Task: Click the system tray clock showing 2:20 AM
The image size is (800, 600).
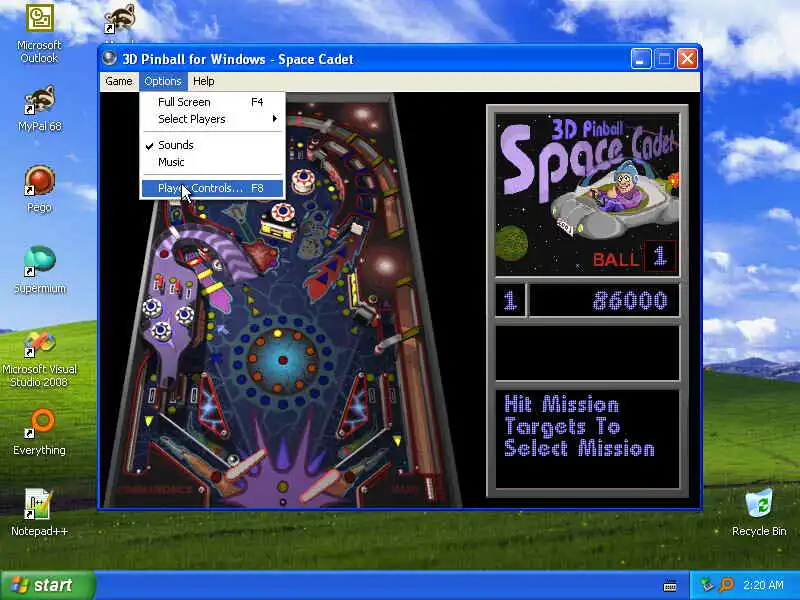Action: click(x=763, y=585)
